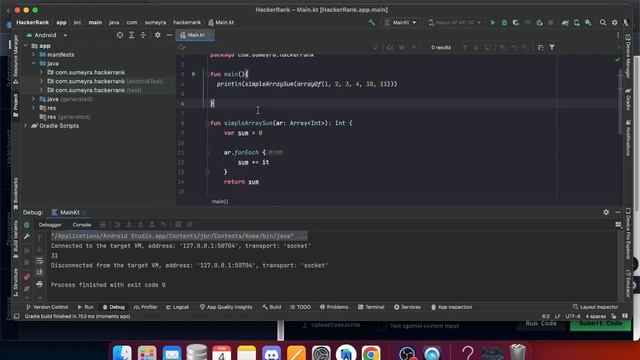Viewport: 640px width, 360px height.
Task: Open the Finder icon in the Dock
Action: 122,353
